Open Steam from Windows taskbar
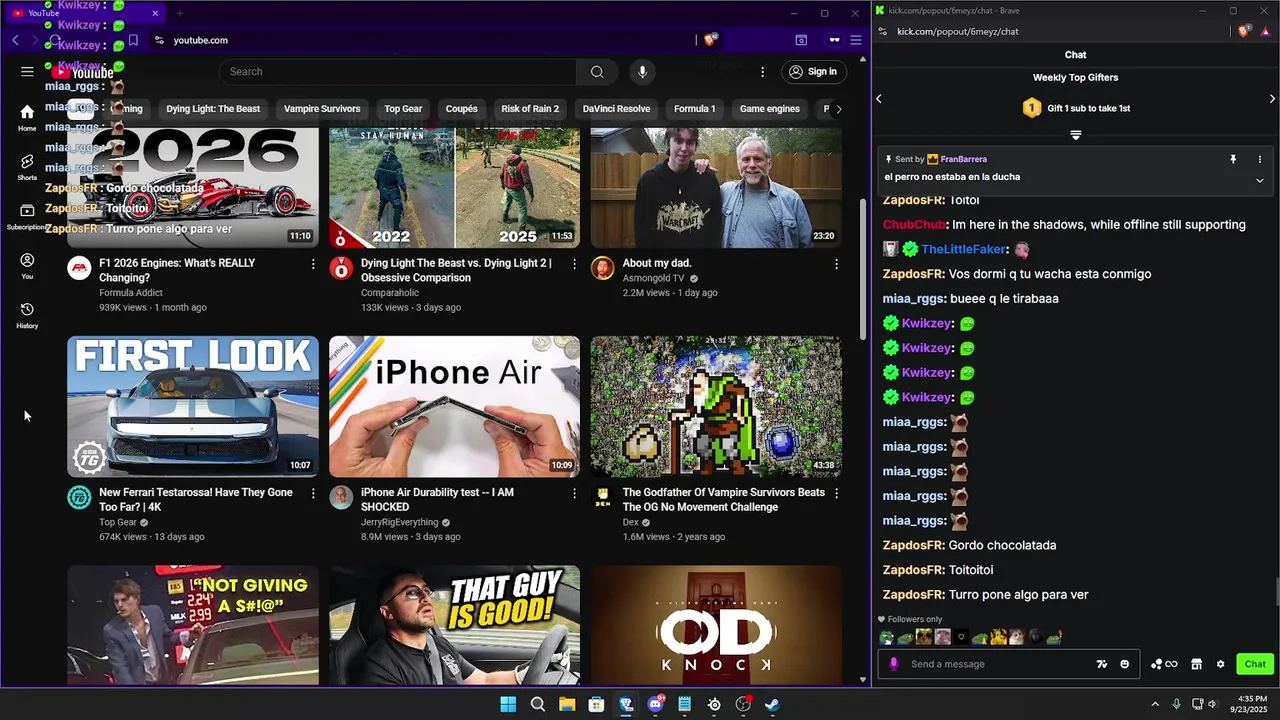1280x720 pixels. 772,704
